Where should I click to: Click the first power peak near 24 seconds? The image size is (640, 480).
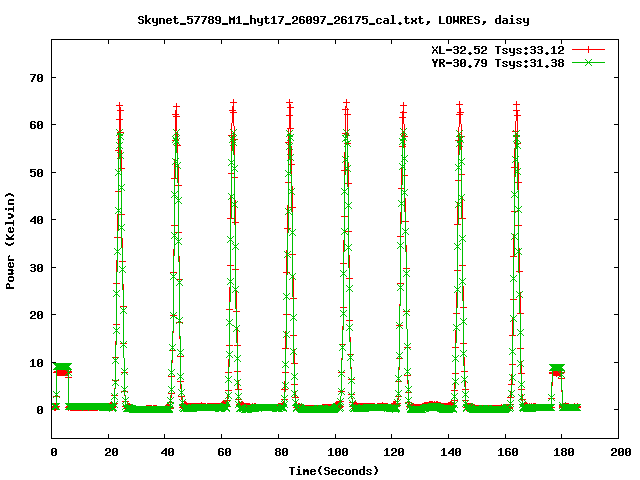pos(120,257)
